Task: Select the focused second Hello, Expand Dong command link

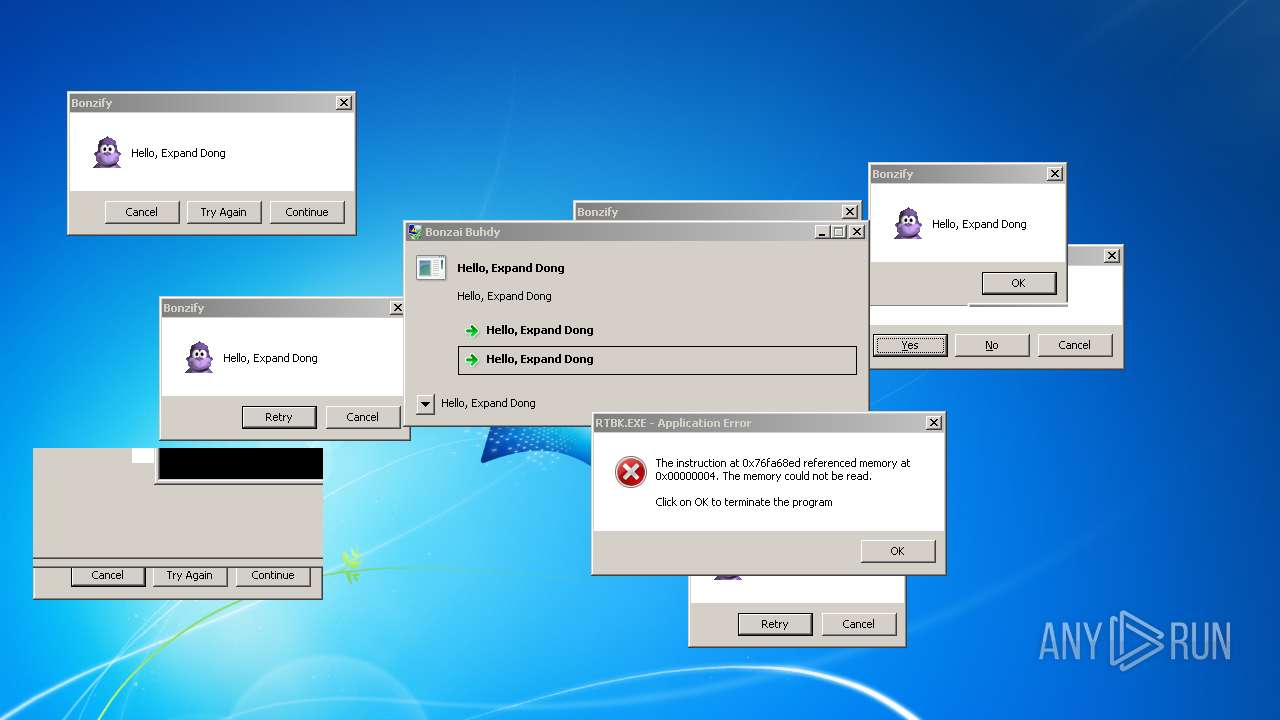Action: [657, 360]
